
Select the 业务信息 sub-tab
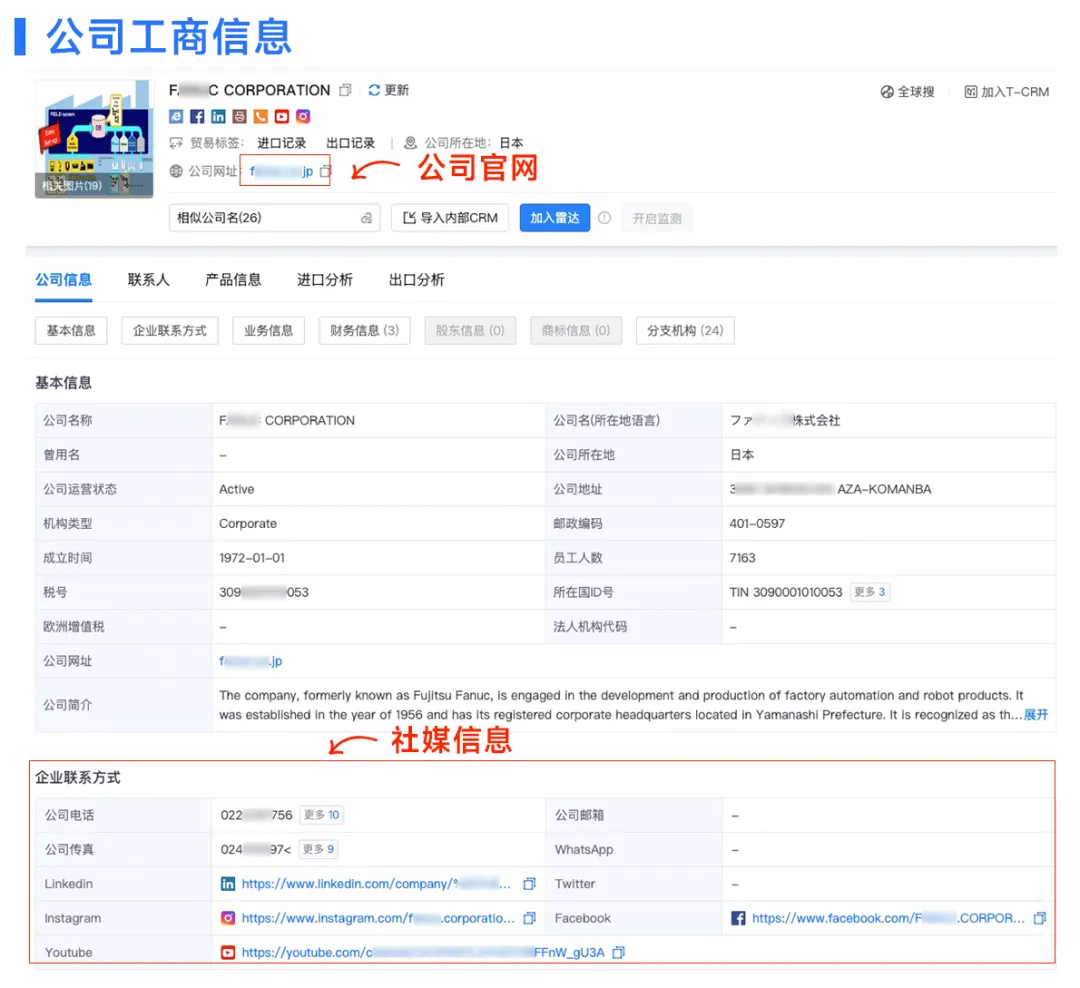(x=269, y=331)
